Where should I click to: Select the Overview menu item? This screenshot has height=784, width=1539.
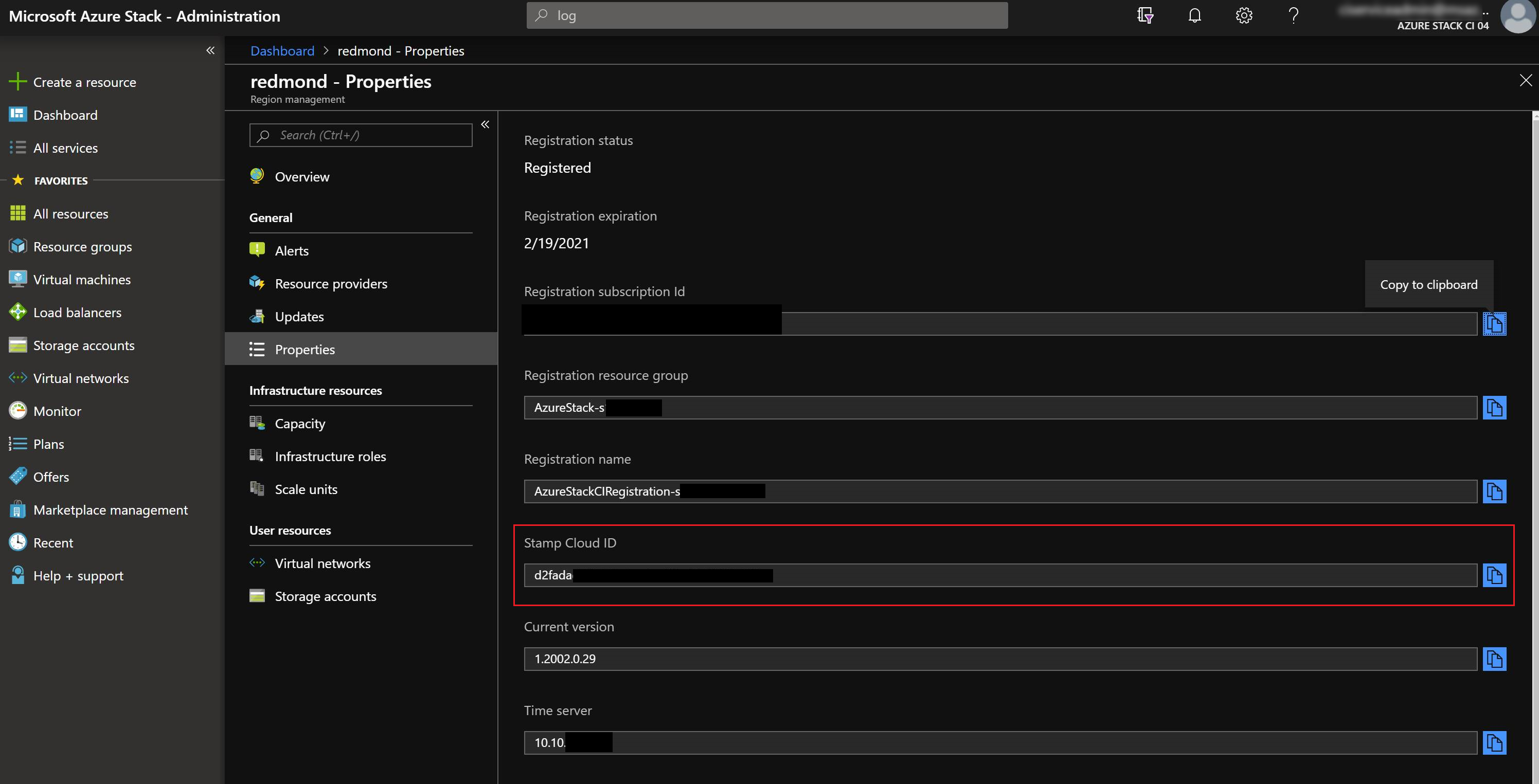tap(301, 176)
